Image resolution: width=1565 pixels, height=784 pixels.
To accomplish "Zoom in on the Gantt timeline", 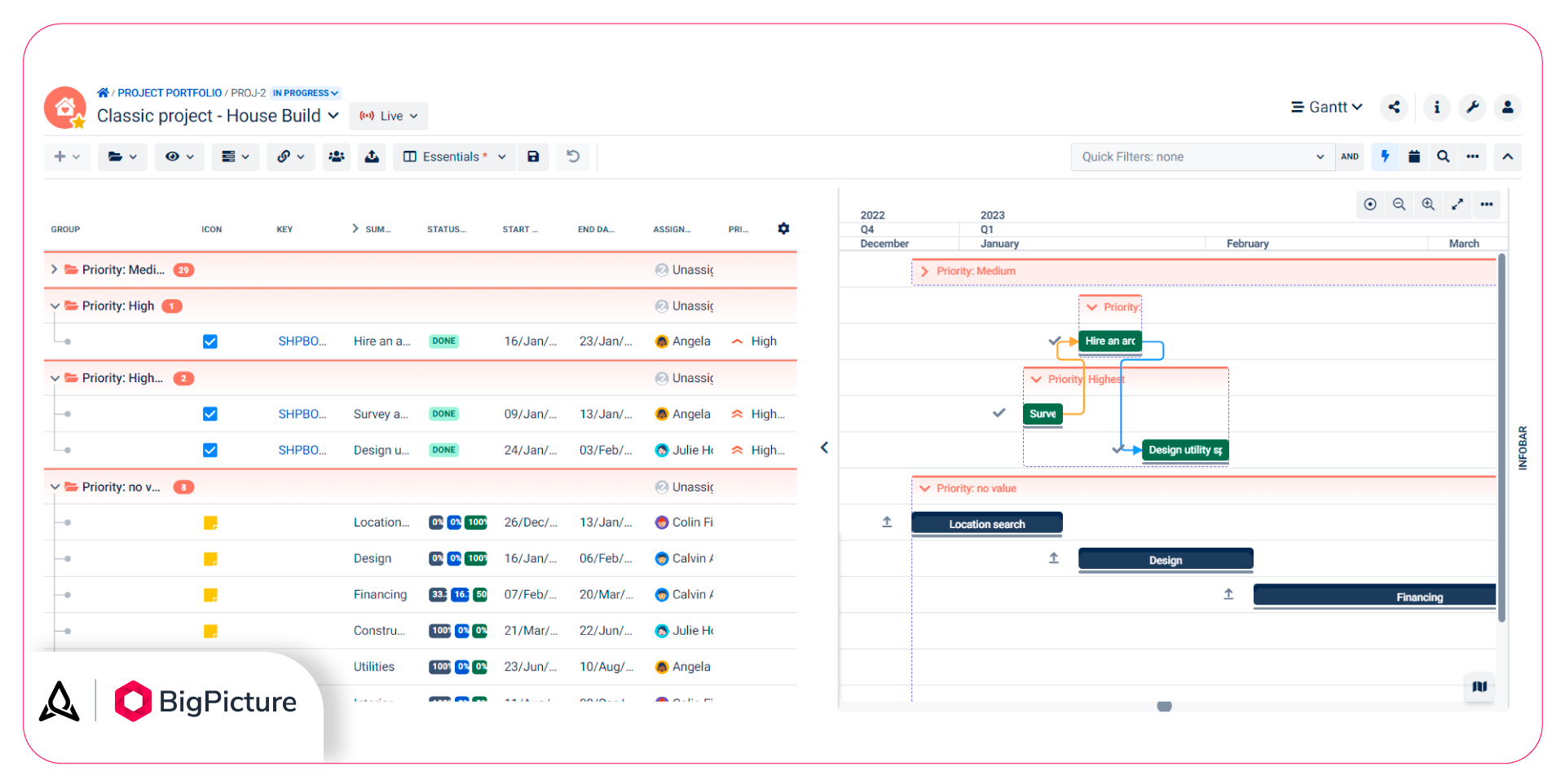I will pyautogui.click(x=1428, y=205).
